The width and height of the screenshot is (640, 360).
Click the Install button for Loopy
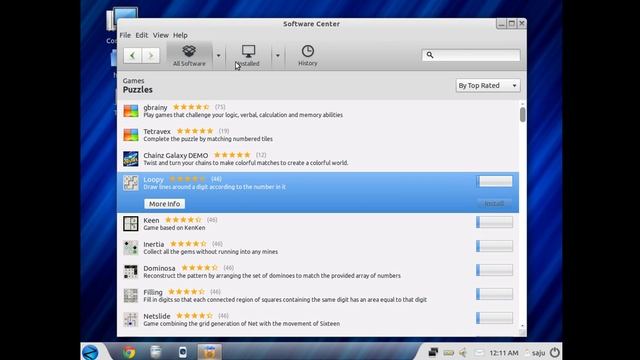[494, 203]
